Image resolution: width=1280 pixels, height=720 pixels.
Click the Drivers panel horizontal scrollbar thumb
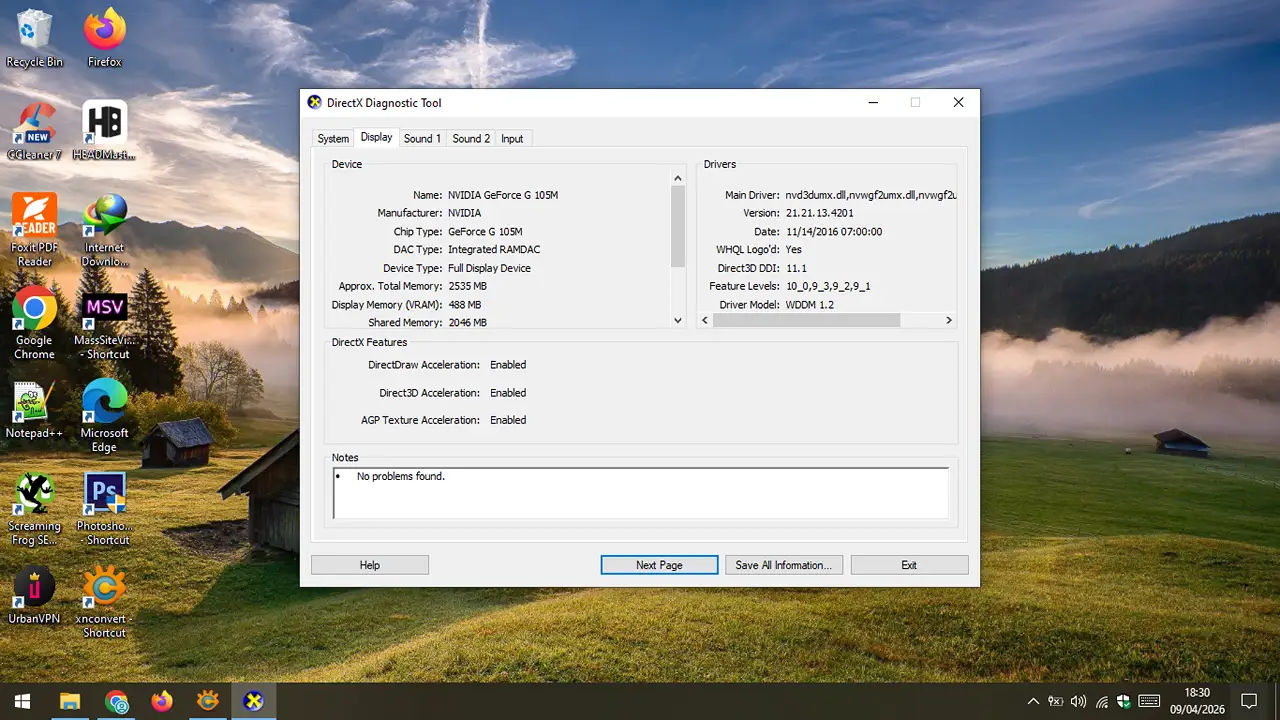click(x=806, y=320)
